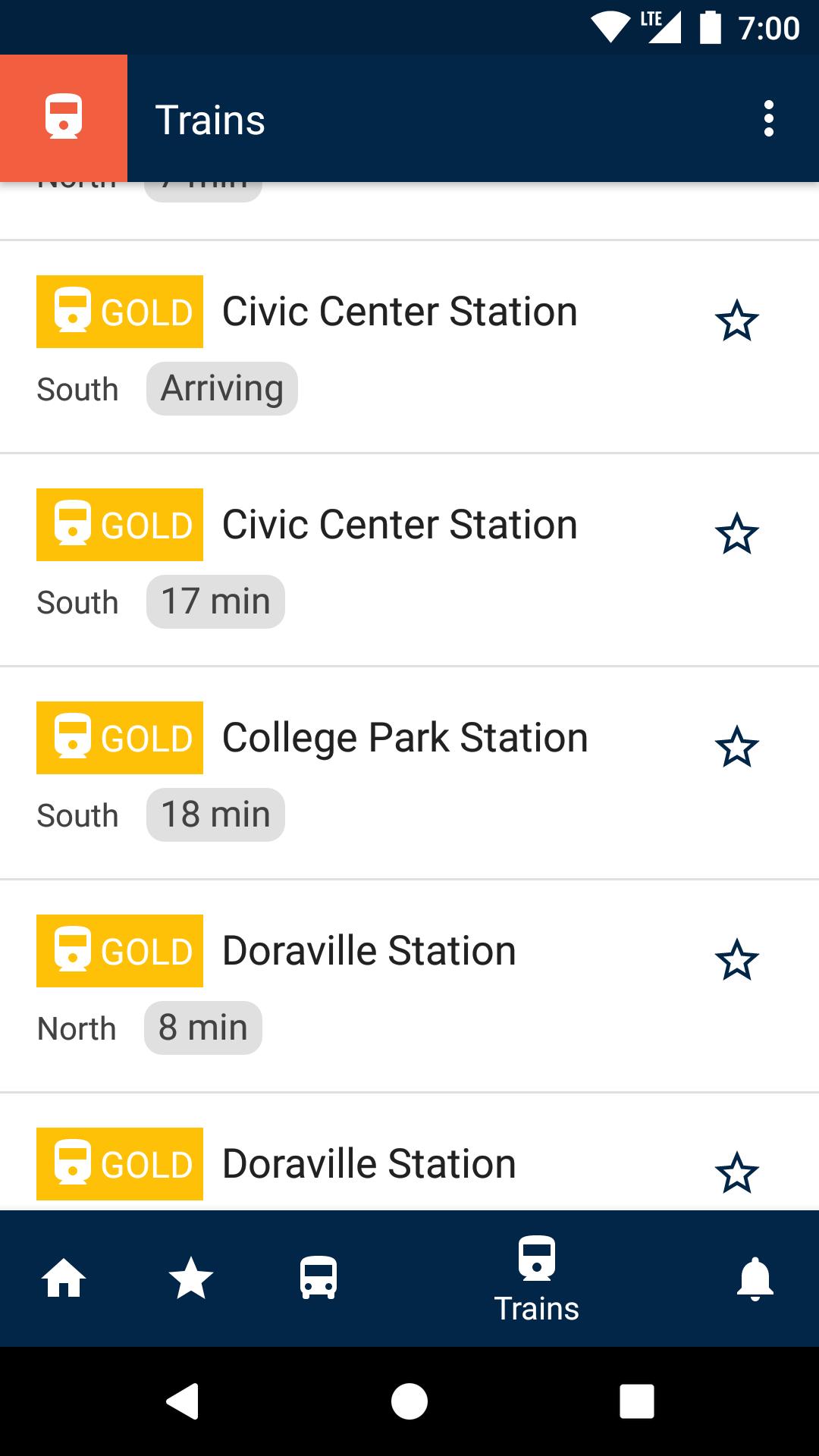The height and width of the screenshot is (1456, 819).
Task: Switch to the Buses tab
Action: click(x=318, y=1279)
